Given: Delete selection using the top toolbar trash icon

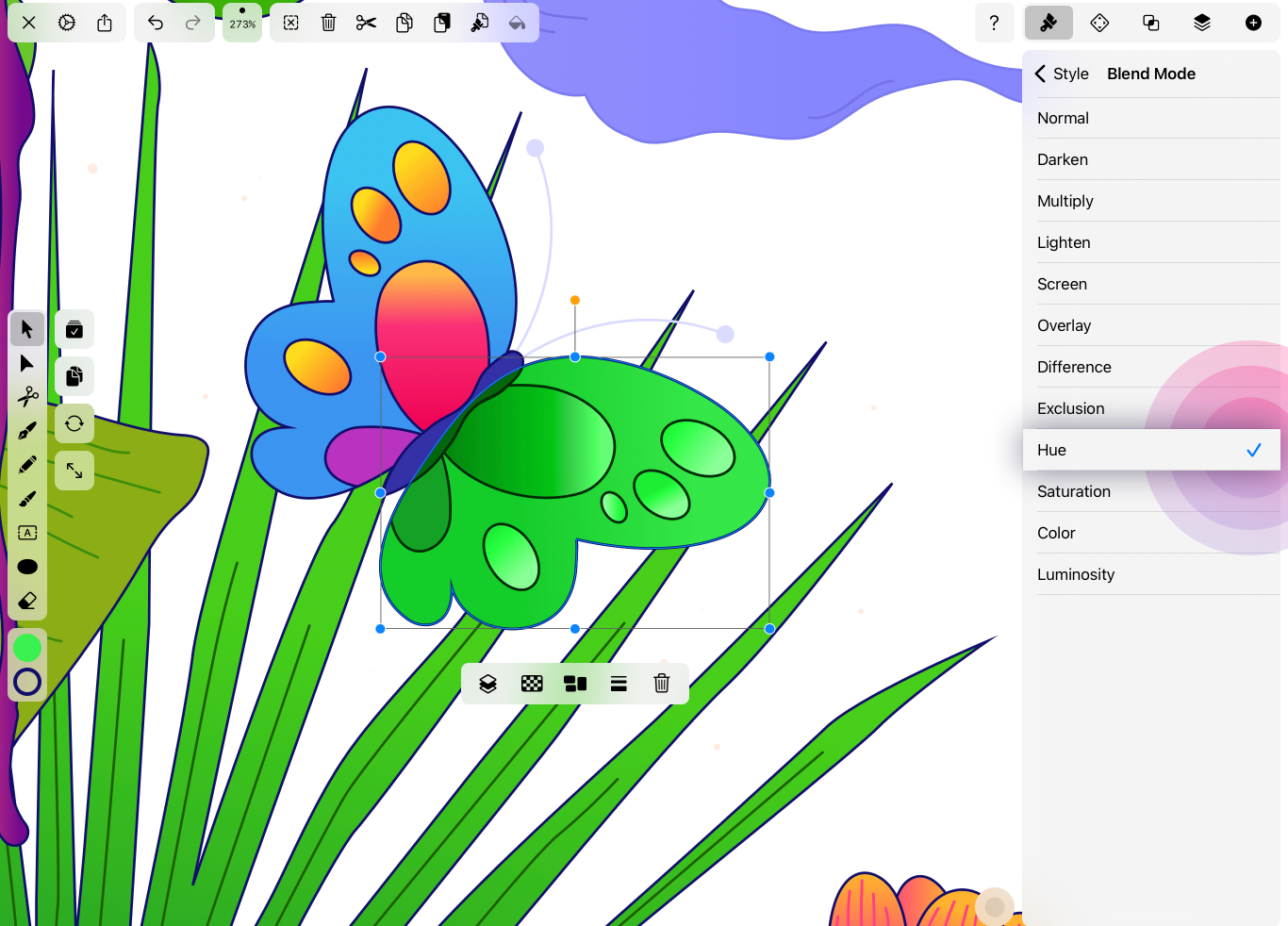Looking at the screenshot, I should tap(328, 23).
